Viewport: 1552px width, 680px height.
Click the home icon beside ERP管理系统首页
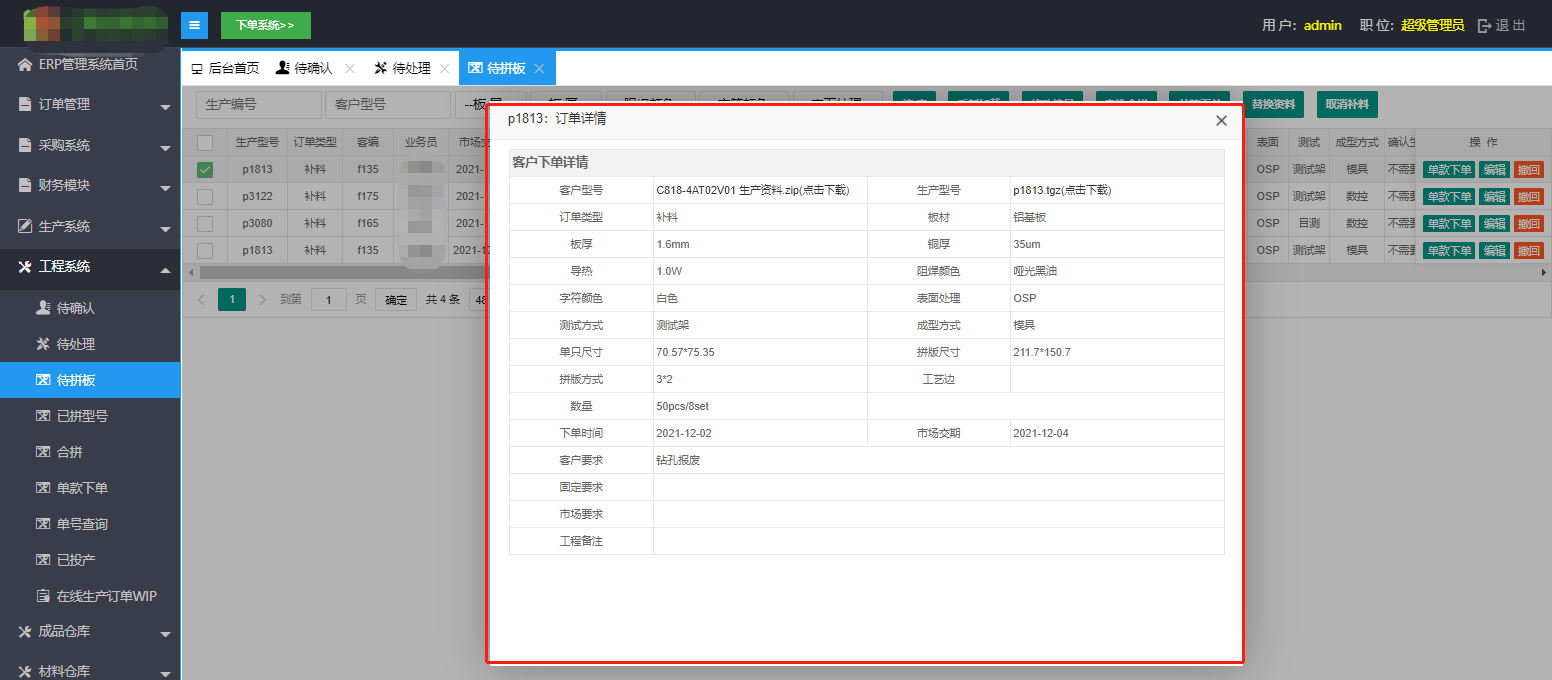(x=25, y=64)
